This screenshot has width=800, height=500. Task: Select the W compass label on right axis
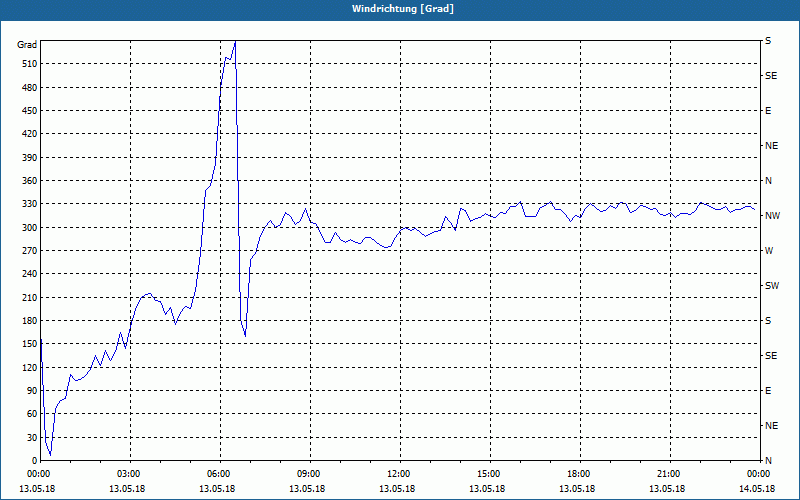769,251
